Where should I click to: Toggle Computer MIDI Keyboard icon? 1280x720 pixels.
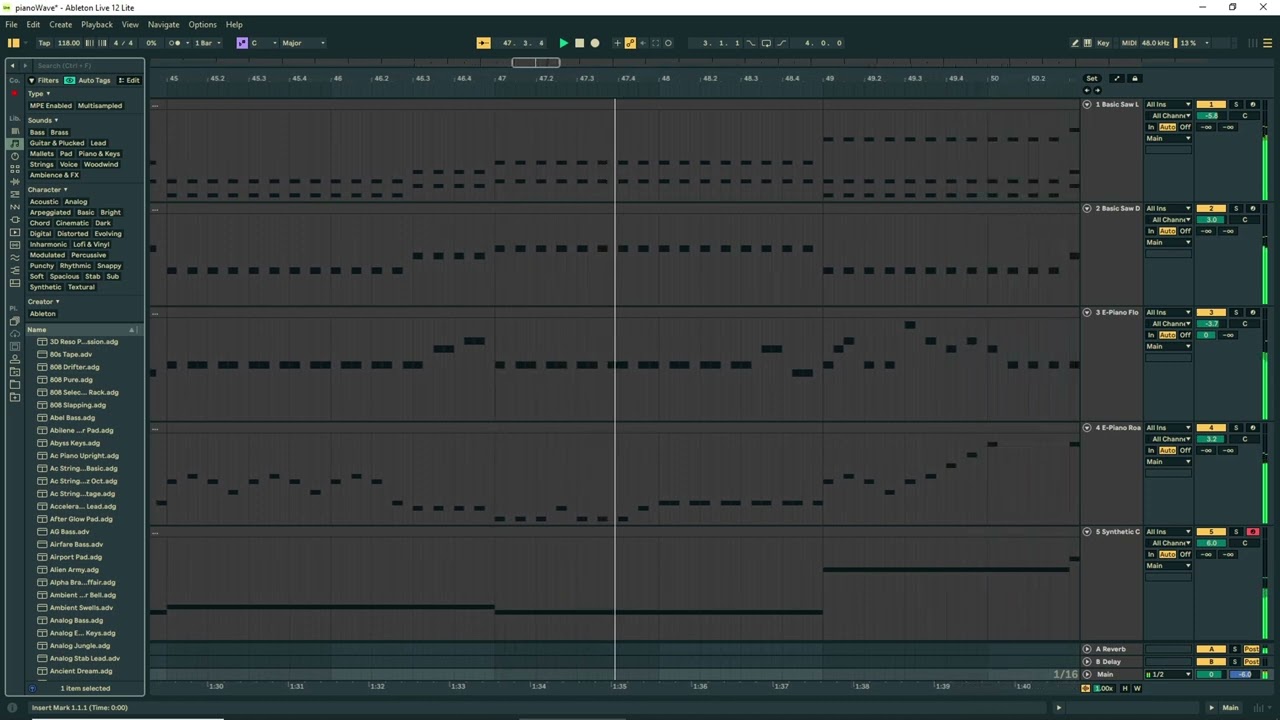1088,43
